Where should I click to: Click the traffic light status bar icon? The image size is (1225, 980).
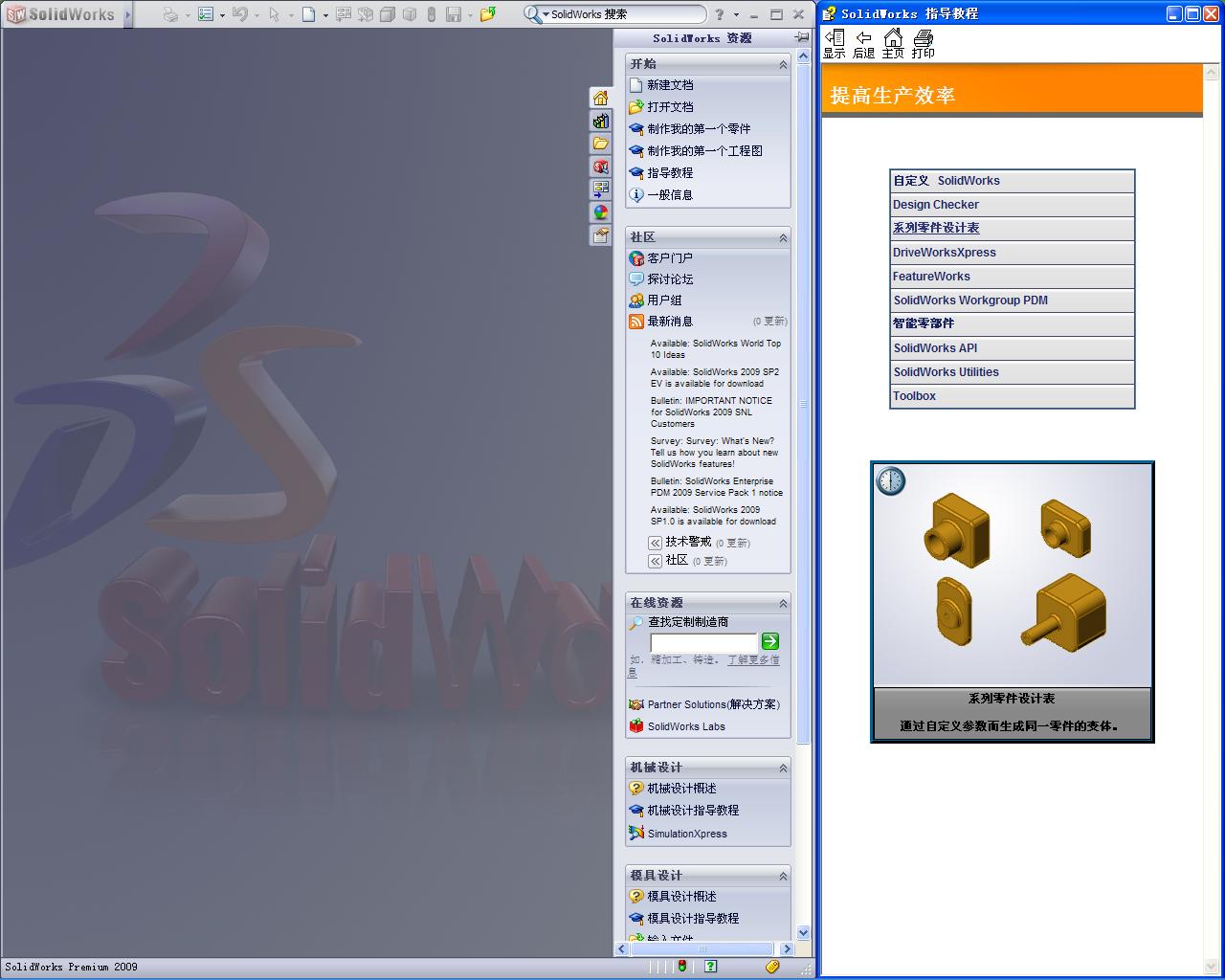pos(682,967)
